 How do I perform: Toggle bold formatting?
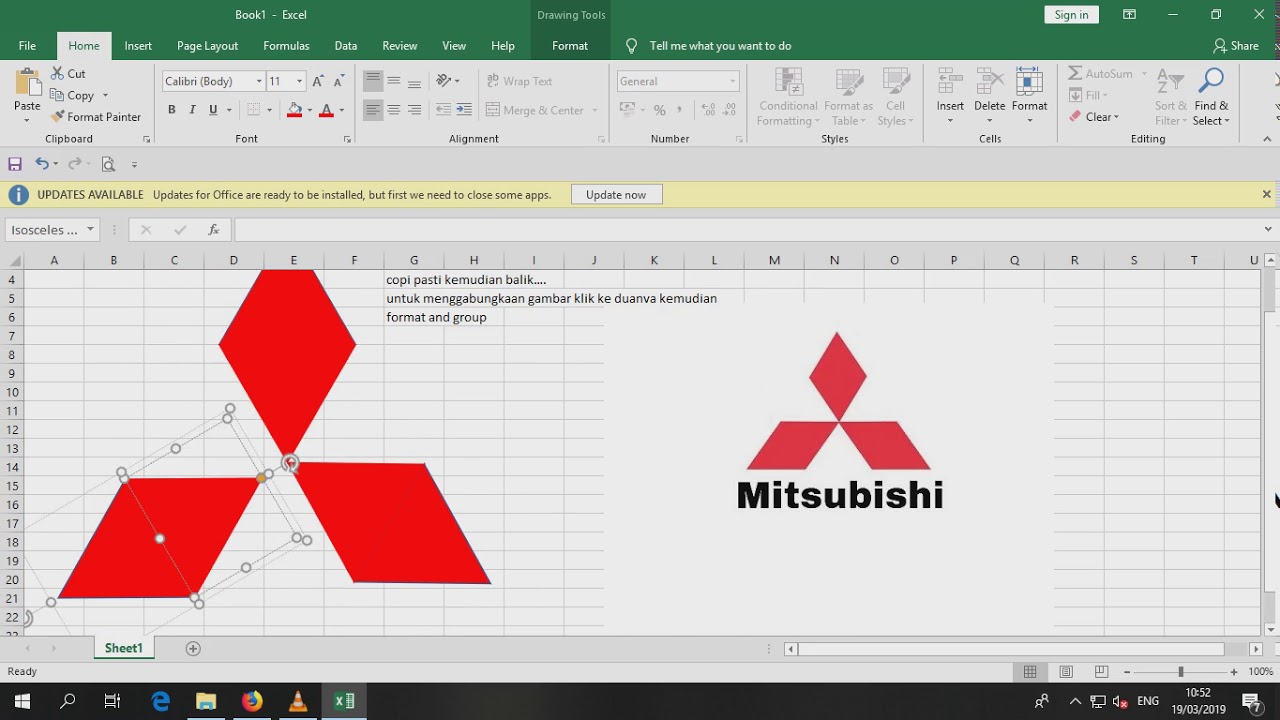coord(172,110)
